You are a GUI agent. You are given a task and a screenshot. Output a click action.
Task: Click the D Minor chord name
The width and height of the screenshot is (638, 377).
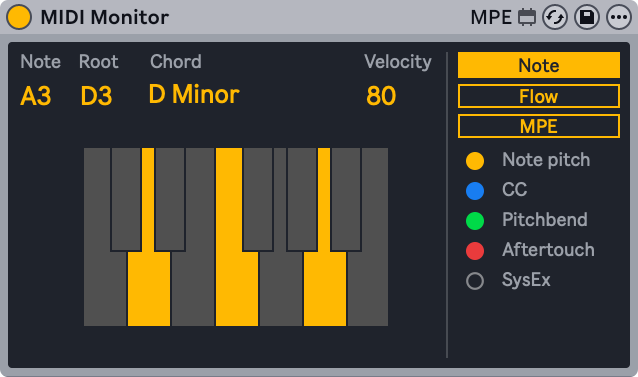tap(194, 94)
